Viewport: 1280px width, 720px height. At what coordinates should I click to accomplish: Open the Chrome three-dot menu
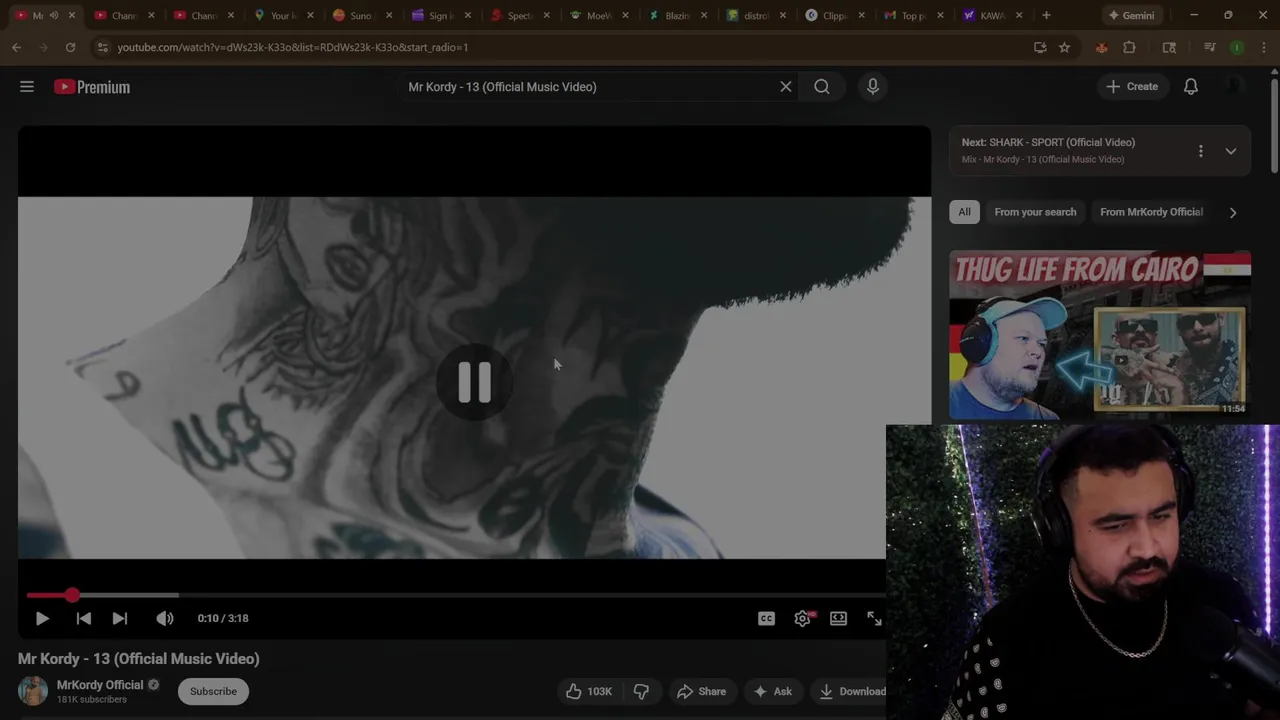pyautogui.click(x=1263, y=47)
